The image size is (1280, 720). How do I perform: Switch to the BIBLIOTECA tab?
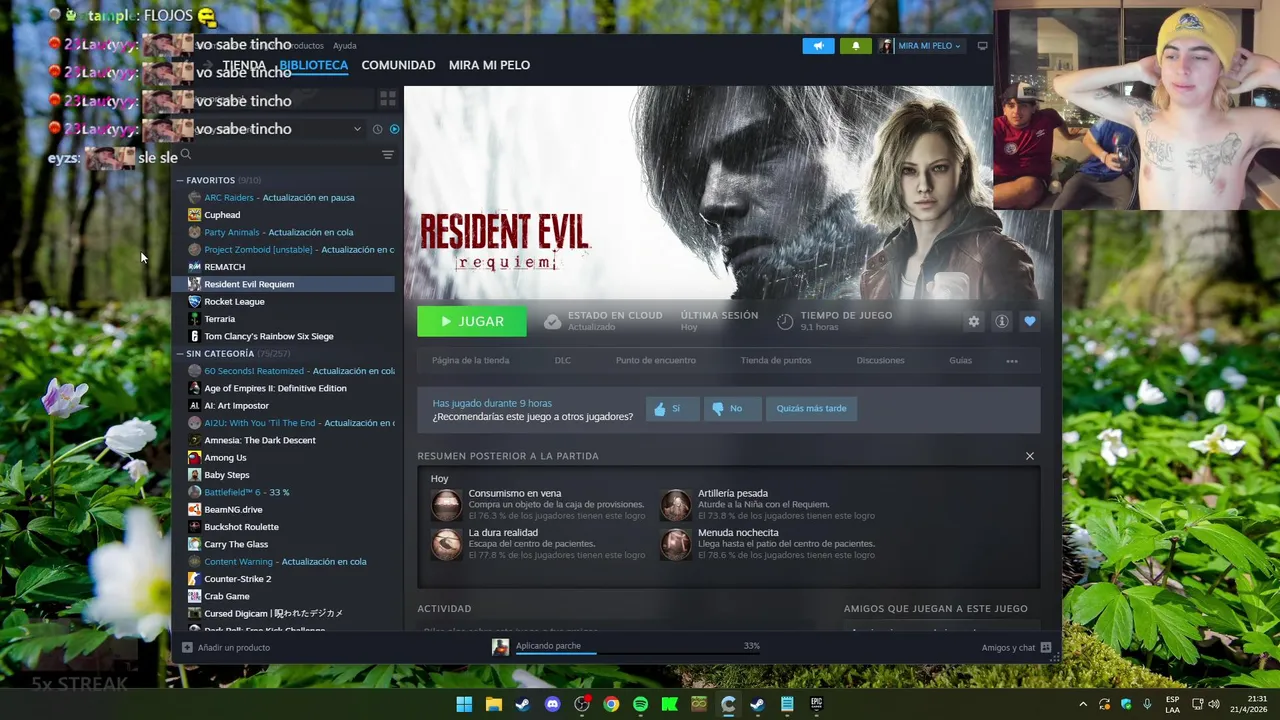314,65
